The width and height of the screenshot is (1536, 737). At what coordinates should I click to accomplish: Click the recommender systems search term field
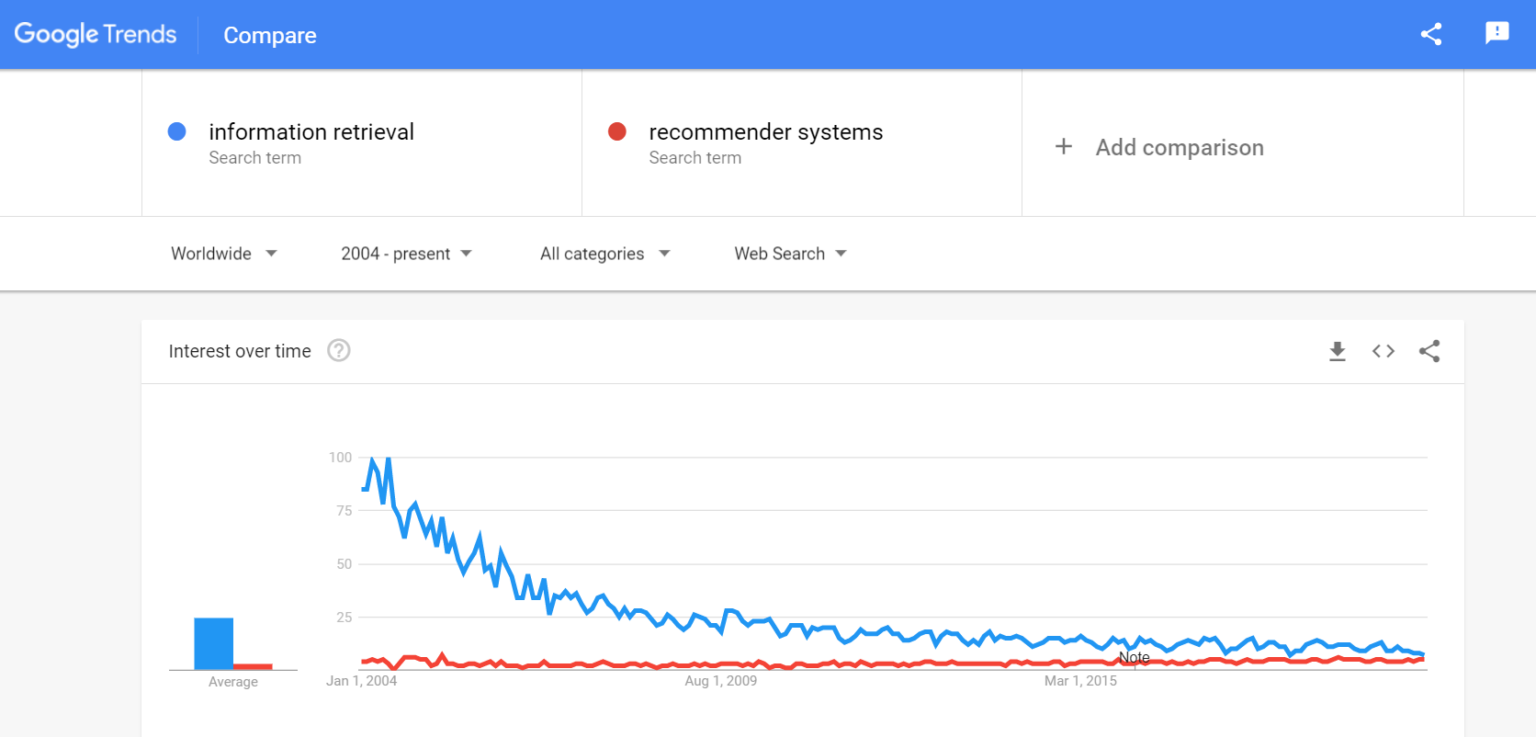tap(766, 131)
